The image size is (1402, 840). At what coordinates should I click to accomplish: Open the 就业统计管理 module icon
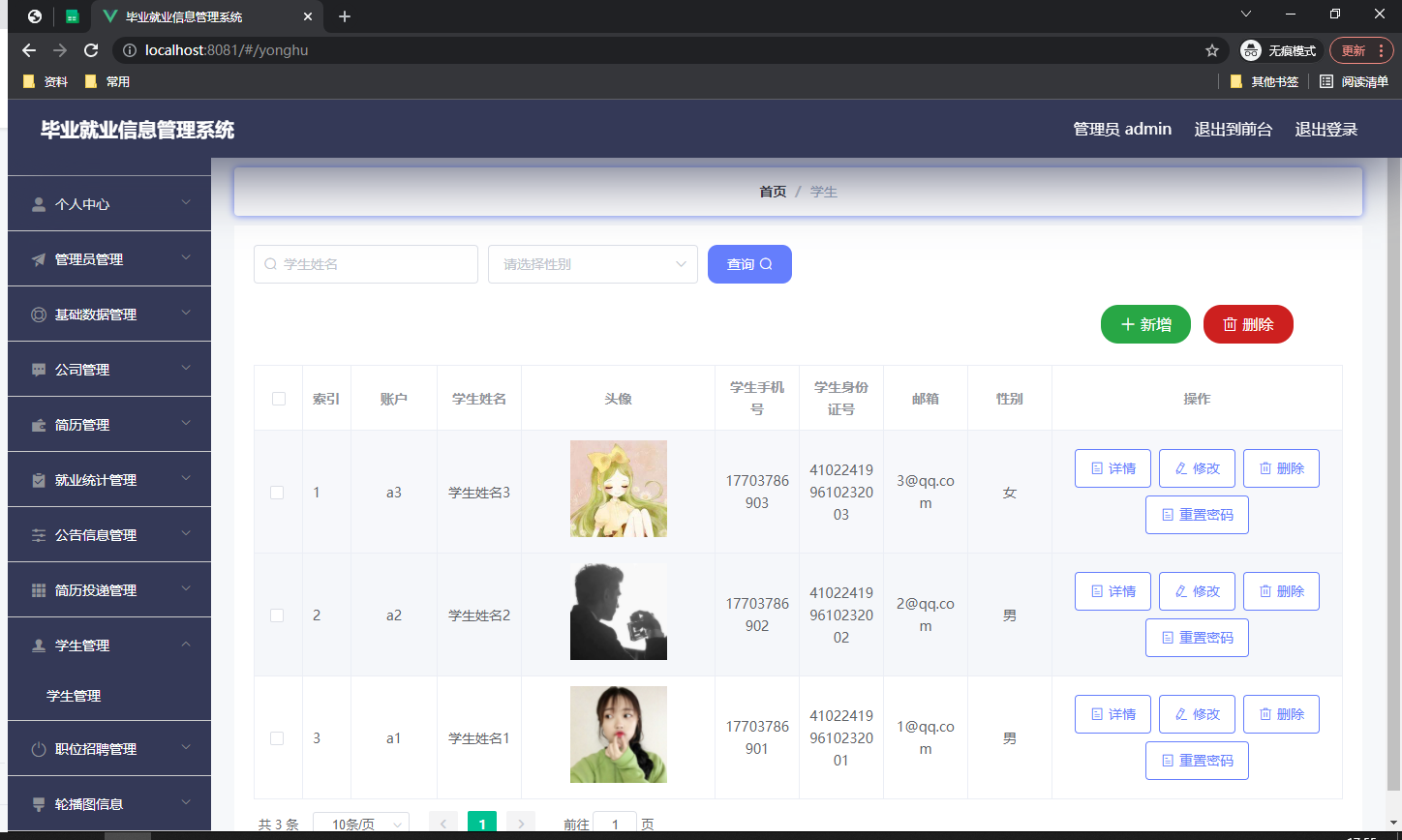click(39, 479)
